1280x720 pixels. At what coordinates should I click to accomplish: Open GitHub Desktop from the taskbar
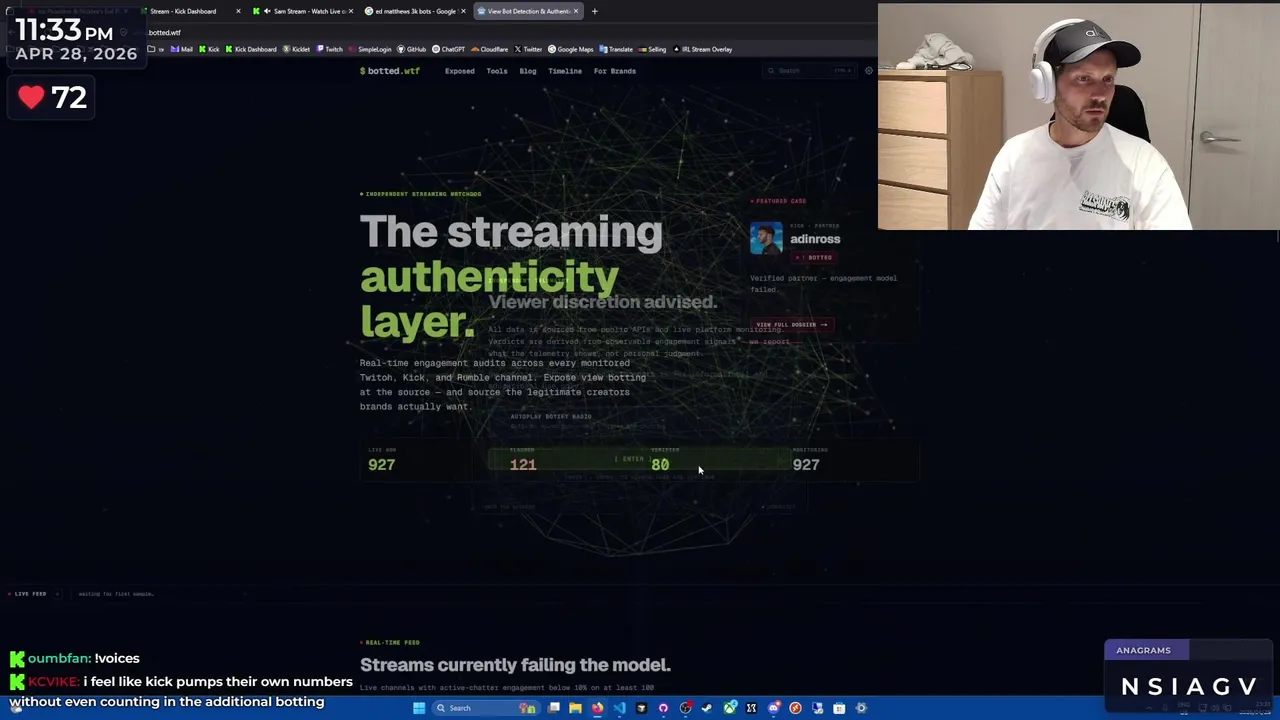663,708
